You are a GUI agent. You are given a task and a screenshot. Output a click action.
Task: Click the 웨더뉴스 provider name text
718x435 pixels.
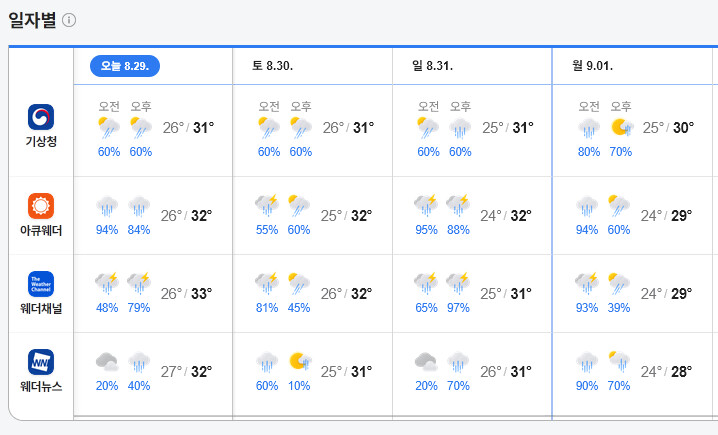click(x=41, y=386)
